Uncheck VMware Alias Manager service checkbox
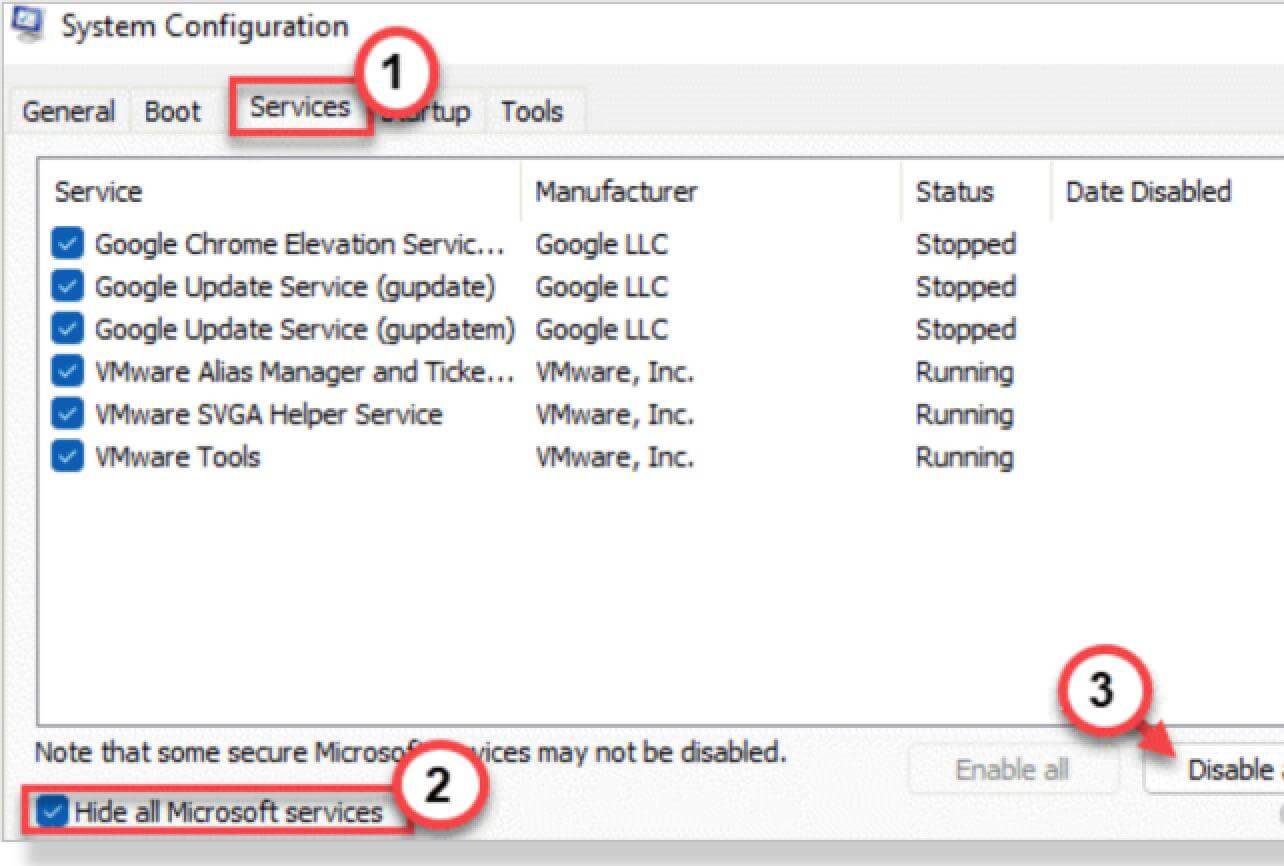The image size is (1284, 866). [x=67, y=372]
